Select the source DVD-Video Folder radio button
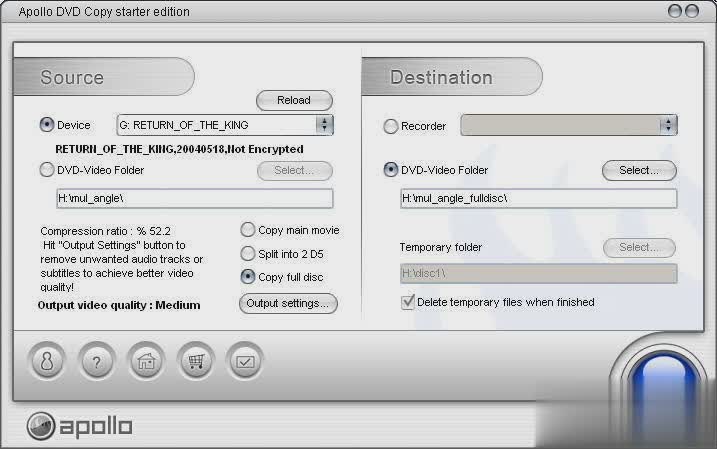This screenshot has height=449, width=717. point(47,170)
